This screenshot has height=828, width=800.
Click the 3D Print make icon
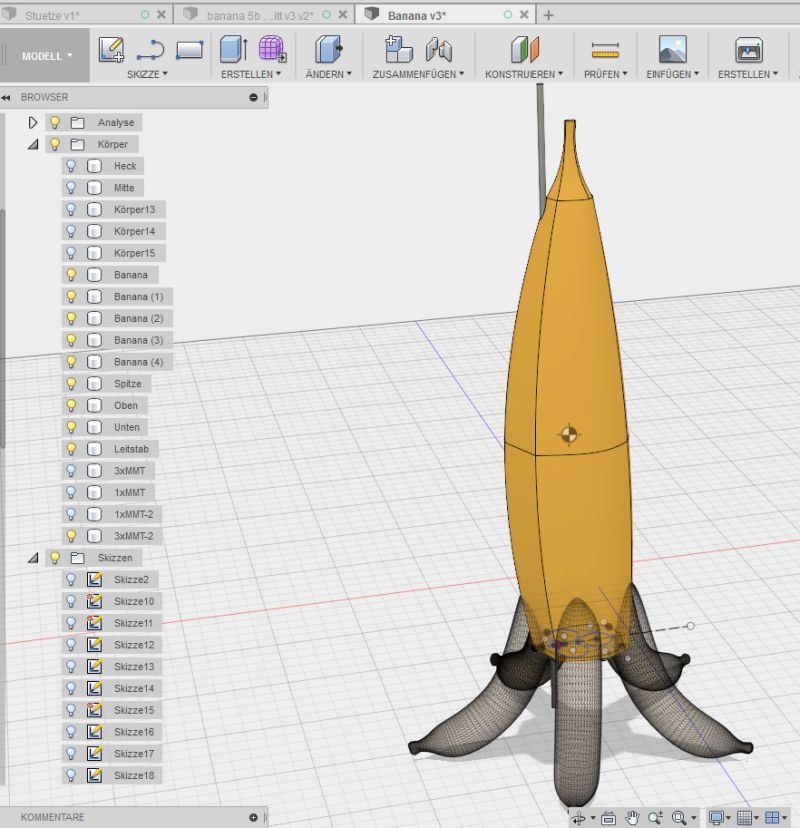click(x=749, y=50)
